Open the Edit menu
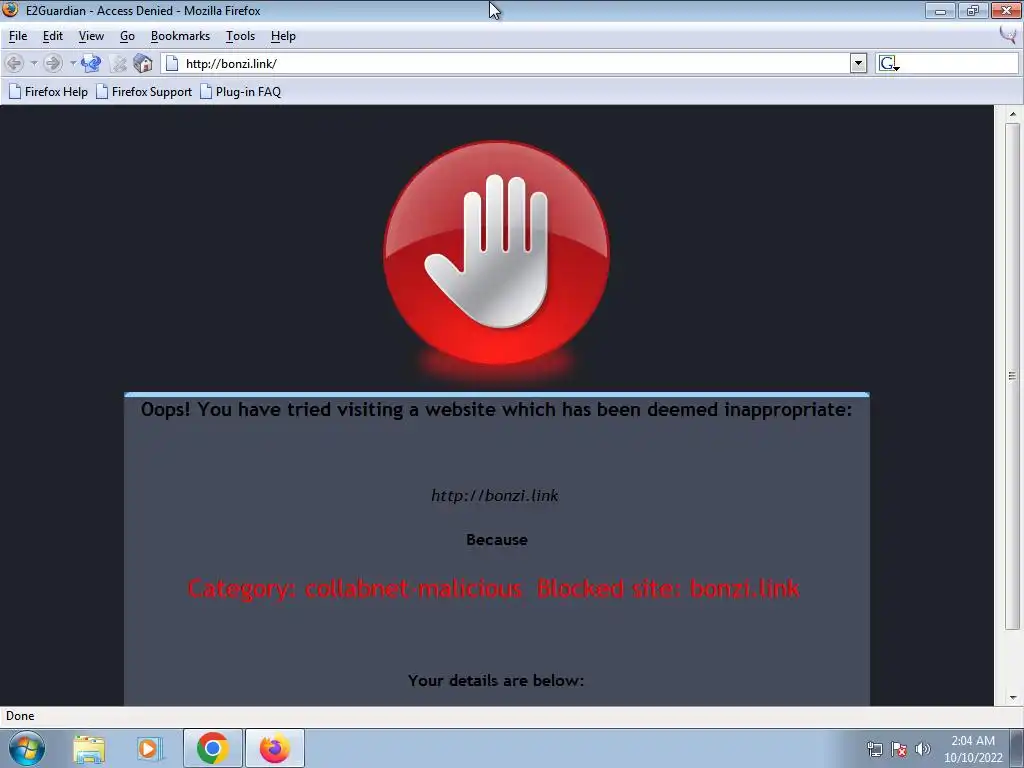The image size is (1024, 768). click(x=53, y=36)
